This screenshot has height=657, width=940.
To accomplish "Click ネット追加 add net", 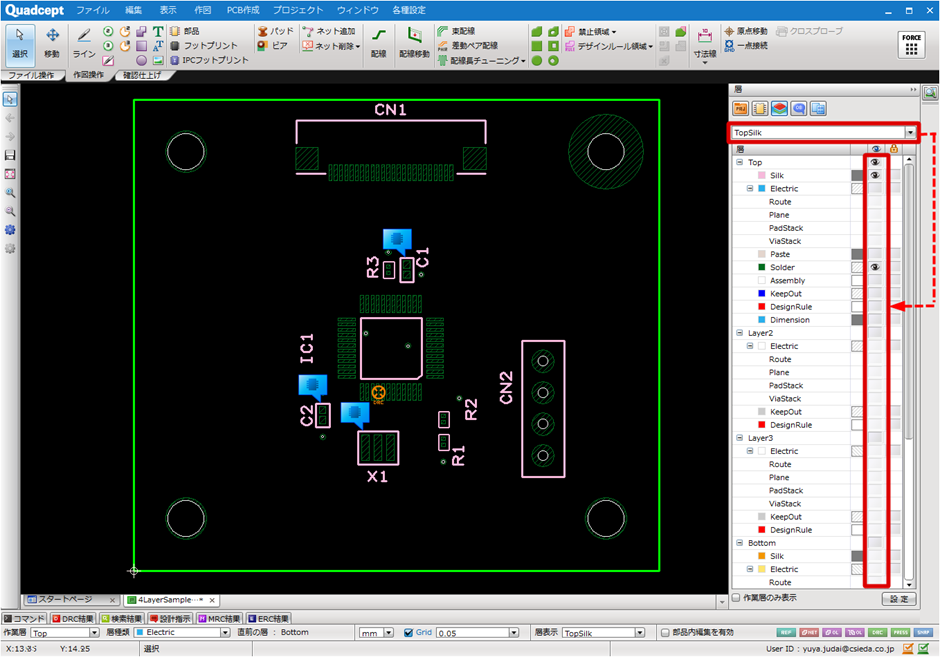I will (329, 31).
